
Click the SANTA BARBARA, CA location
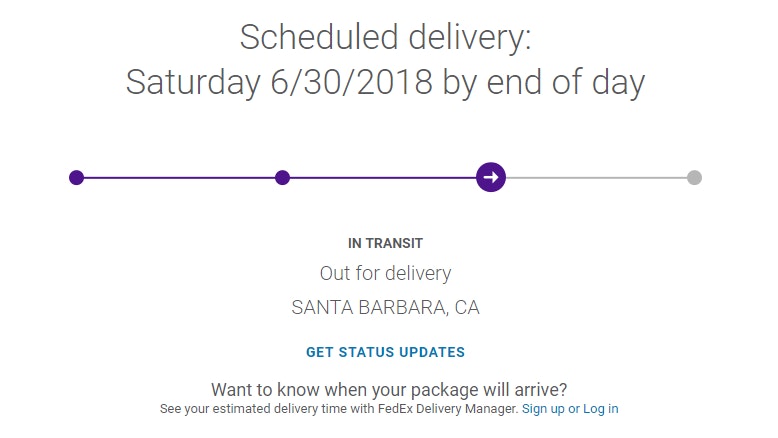click(x=385, y=308)
